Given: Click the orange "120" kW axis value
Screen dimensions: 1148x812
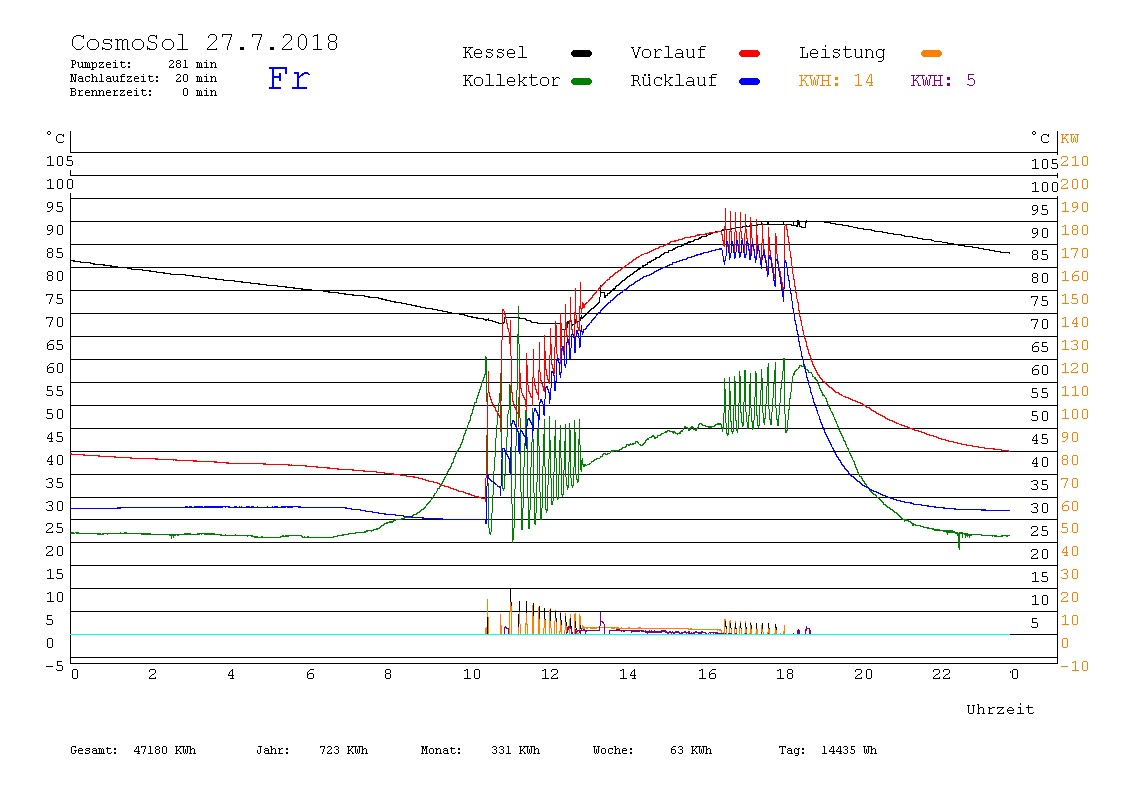Looking at the screenshot, I should (x=1075, y=368).
